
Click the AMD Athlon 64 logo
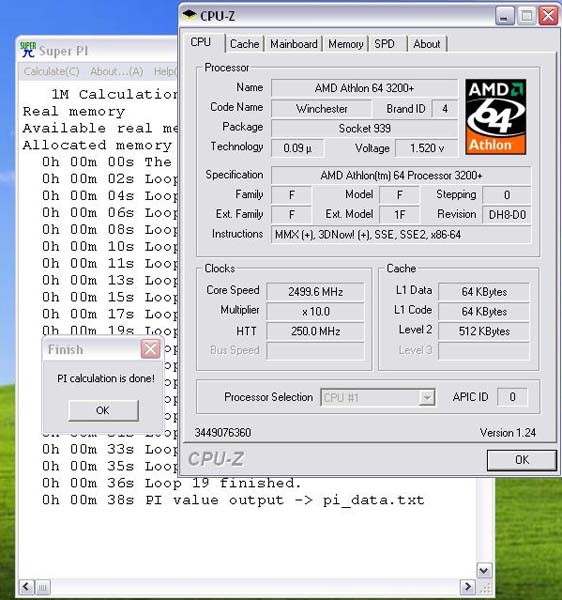pyautogui.click(x=495, y=117)
